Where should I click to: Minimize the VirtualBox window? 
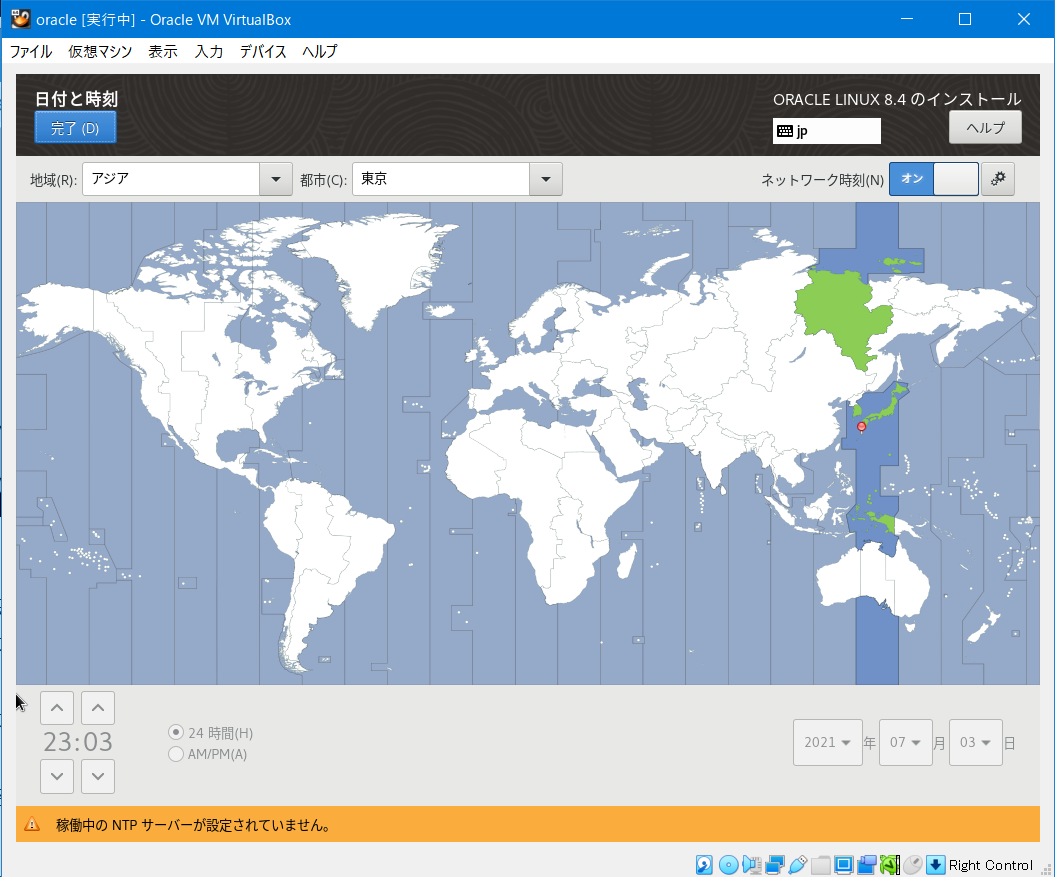click(x=907, y=19)
